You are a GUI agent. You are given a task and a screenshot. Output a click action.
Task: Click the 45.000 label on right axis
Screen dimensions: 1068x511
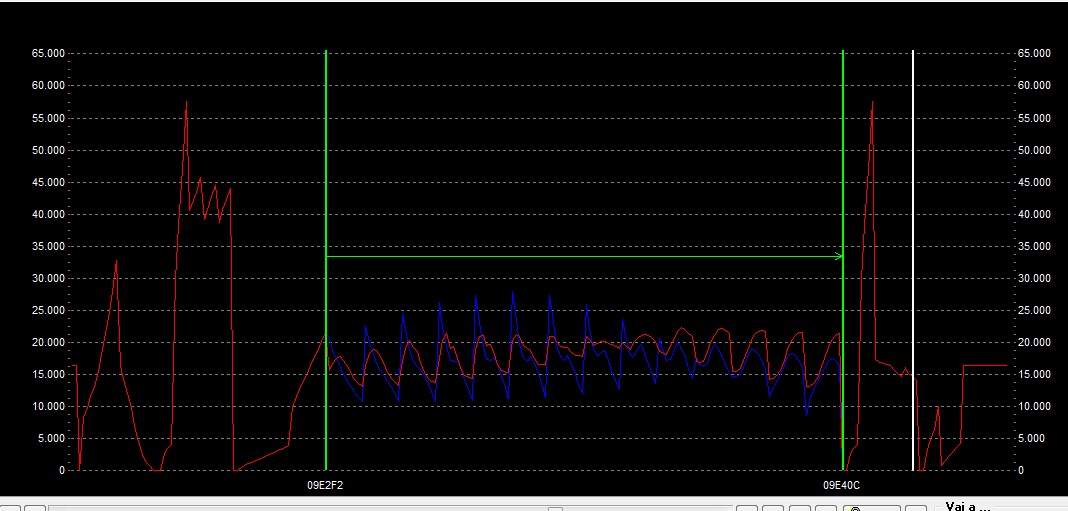1034,182
